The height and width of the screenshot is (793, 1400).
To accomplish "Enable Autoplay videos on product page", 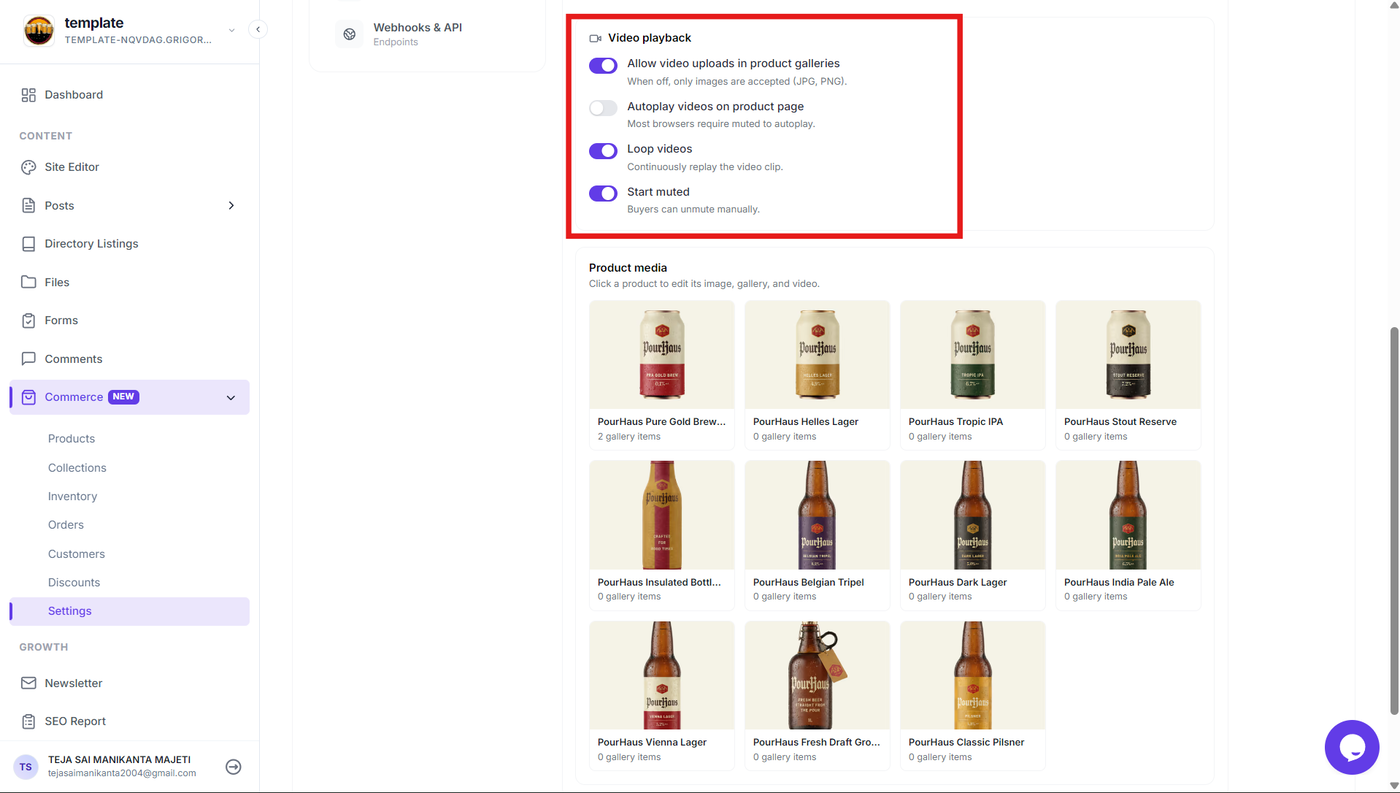I will [x=603, y=108].
